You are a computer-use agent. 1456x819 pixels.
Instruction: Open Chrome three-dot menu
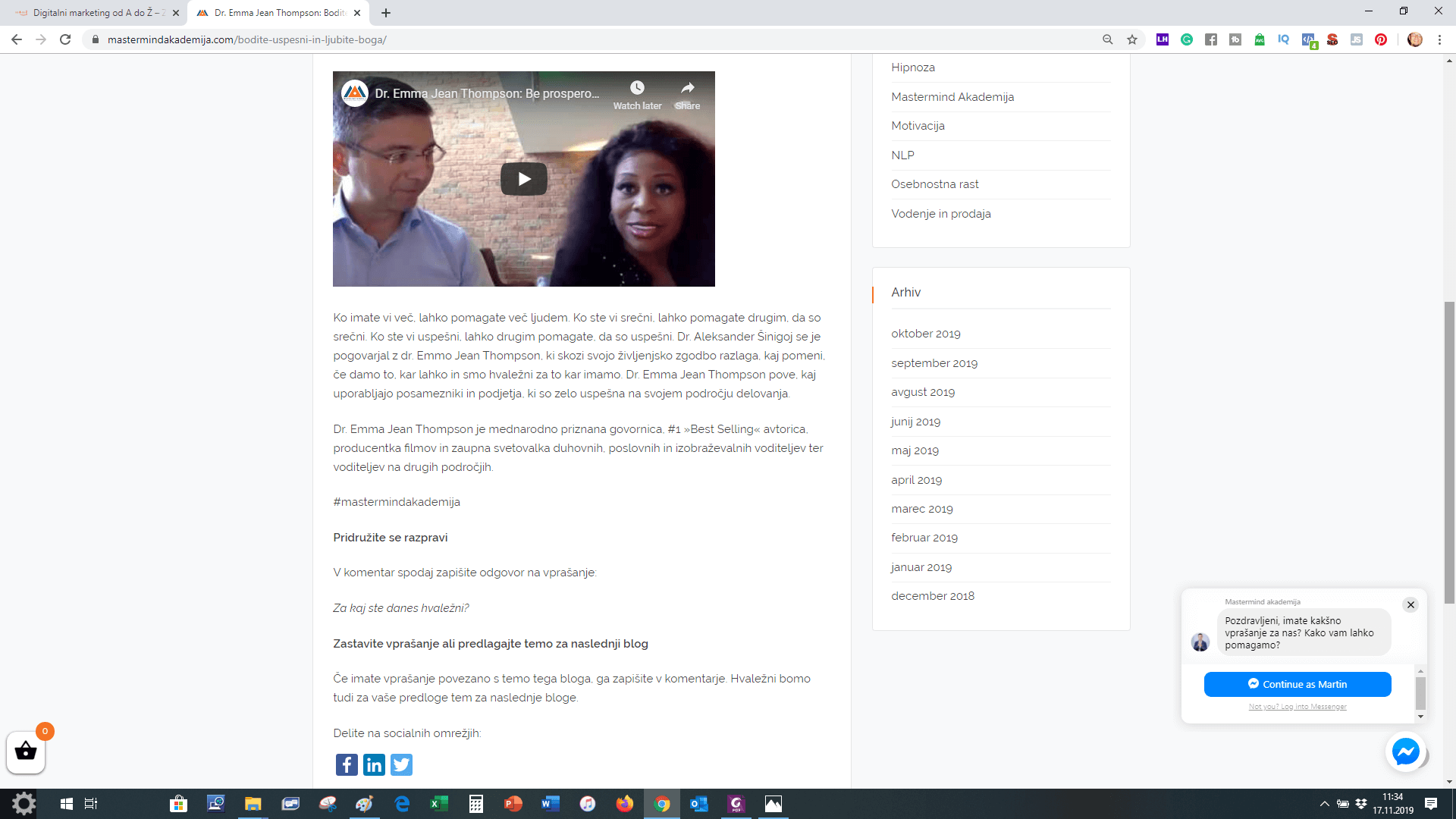[x=1439, y=39]
